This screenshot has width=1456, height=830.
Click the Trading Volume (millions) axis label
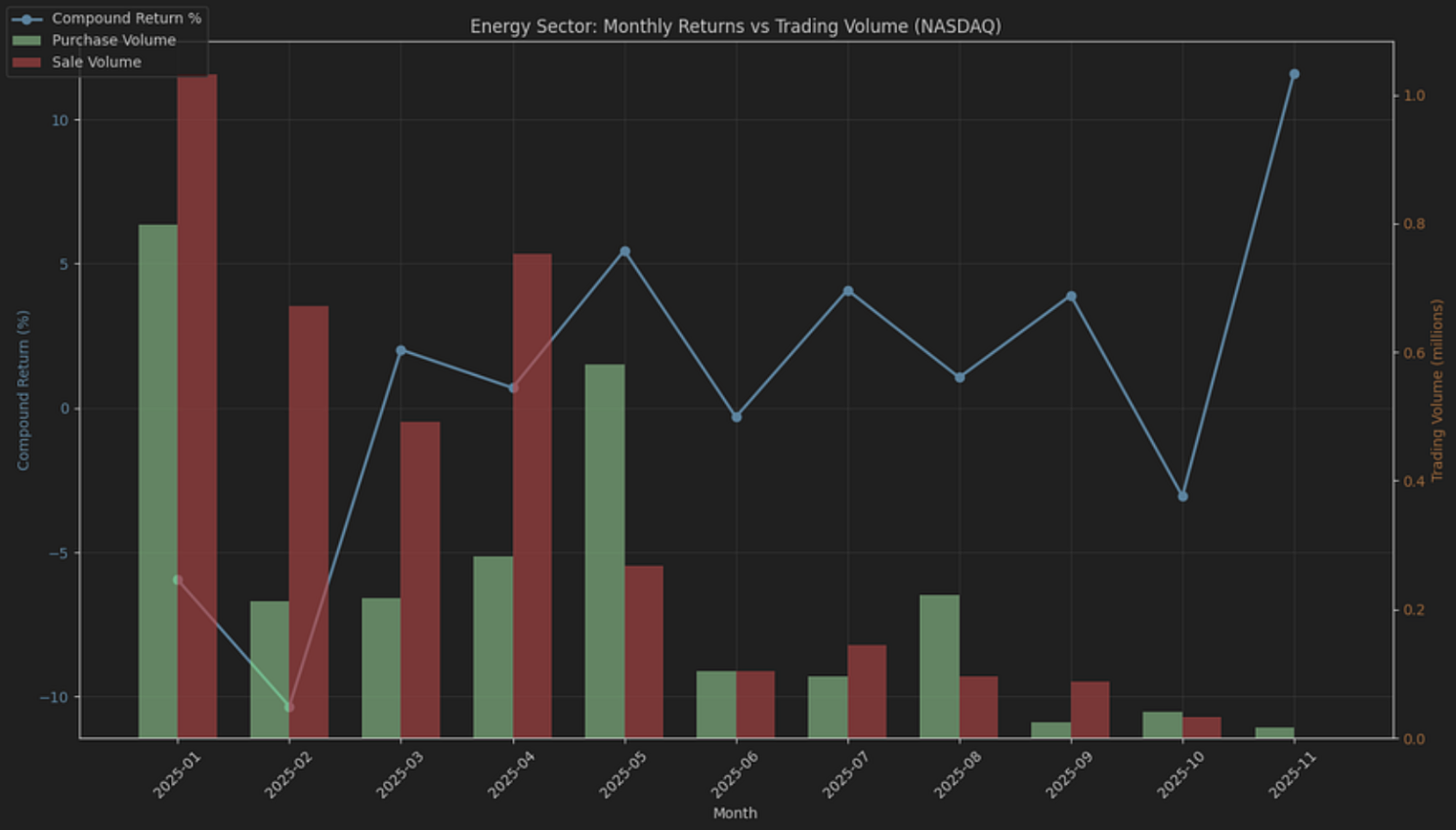[1436, 390]
